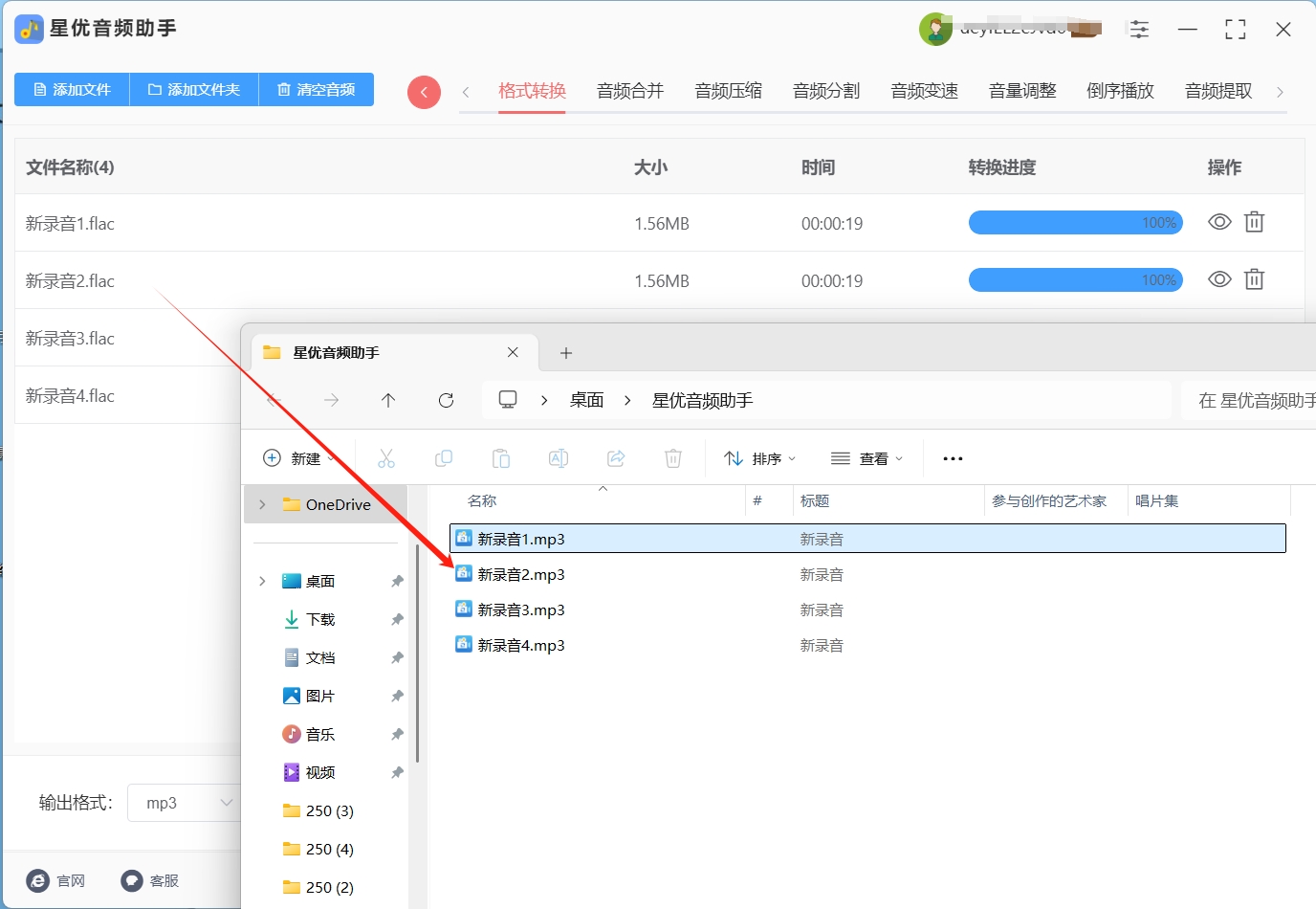Expand chevron after 桌面 in breadcrumb
Screen dimensions: 1316x909
(627, 400)
